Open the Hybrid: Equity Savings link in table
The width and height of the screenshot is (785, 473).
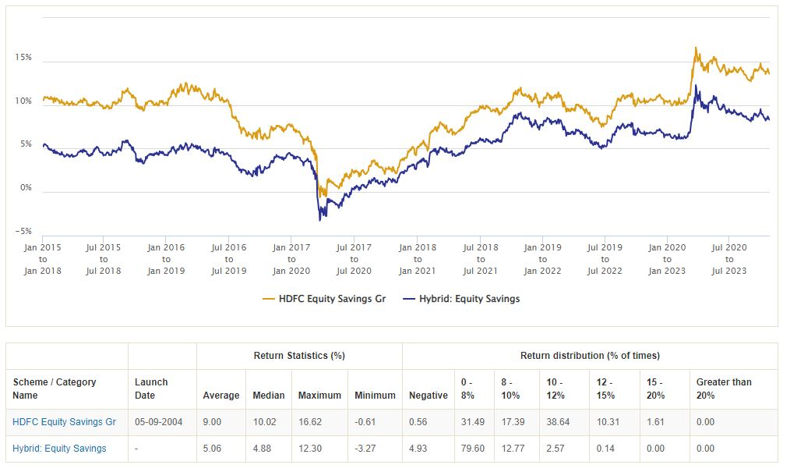point(59,448)
